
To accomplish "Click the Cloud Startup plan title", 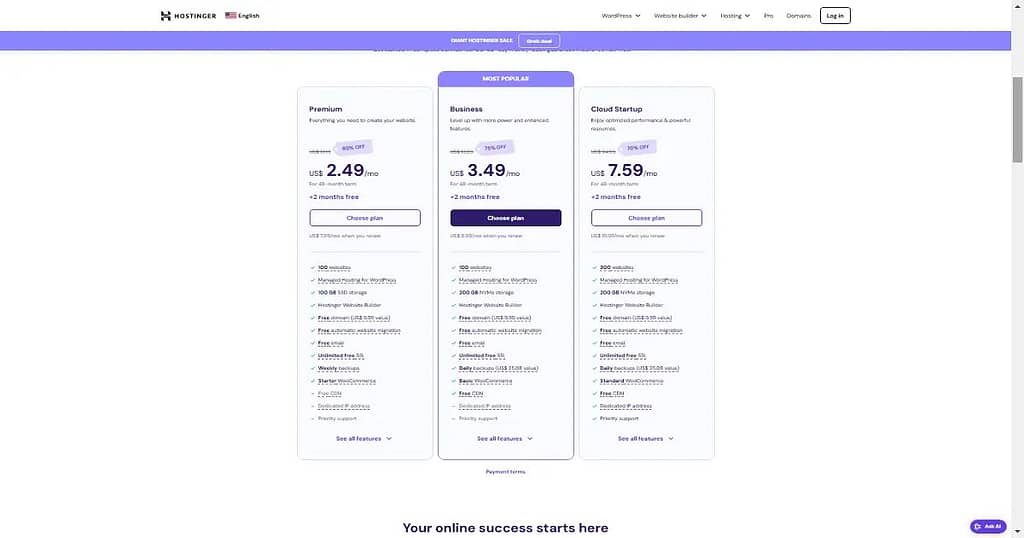I will coord(616,109).
